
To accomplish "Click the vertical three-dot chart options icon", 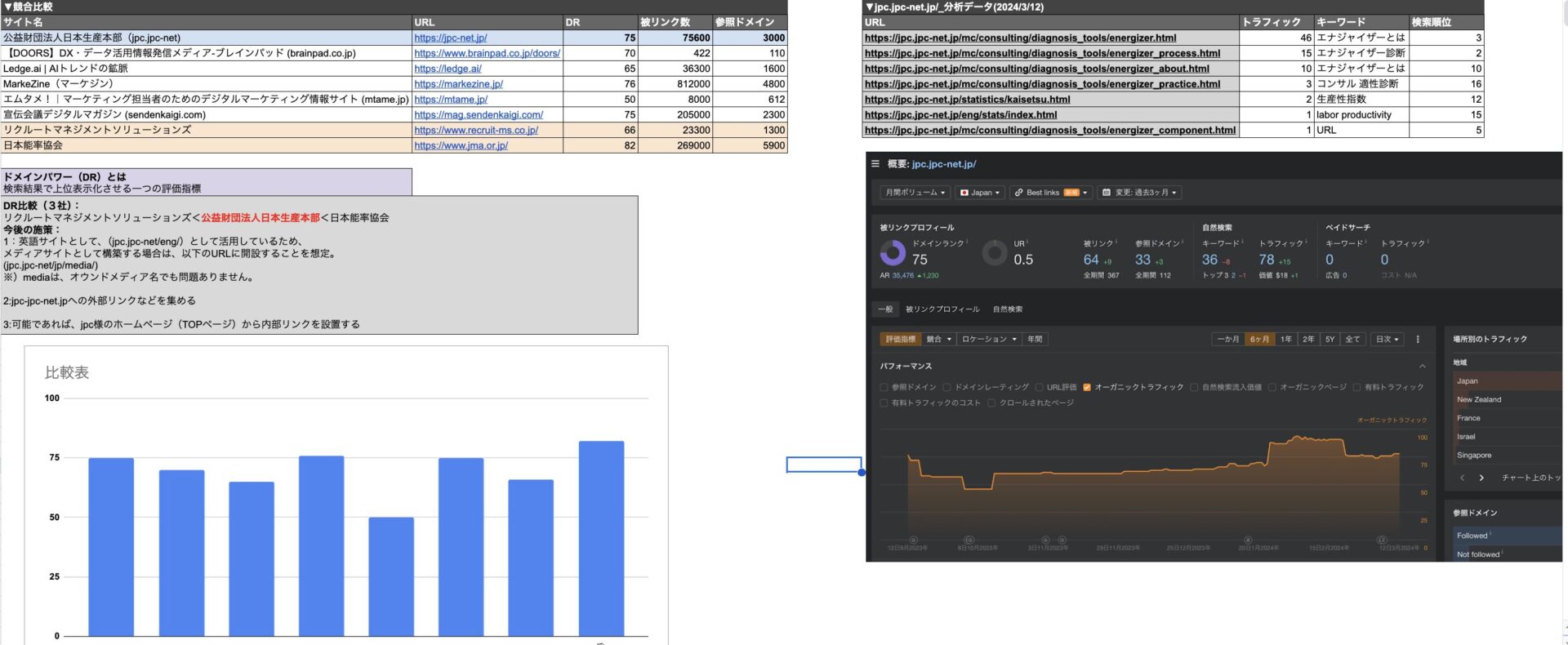I will pos(1418,339).
